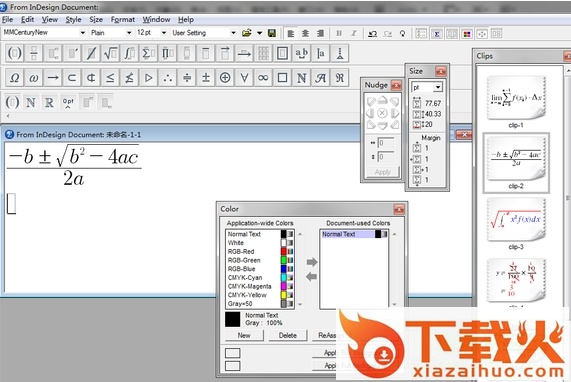This screenshot has height=382, width=571.
Task: Insert the infinity symbol
Action: [x=263, y=78]
